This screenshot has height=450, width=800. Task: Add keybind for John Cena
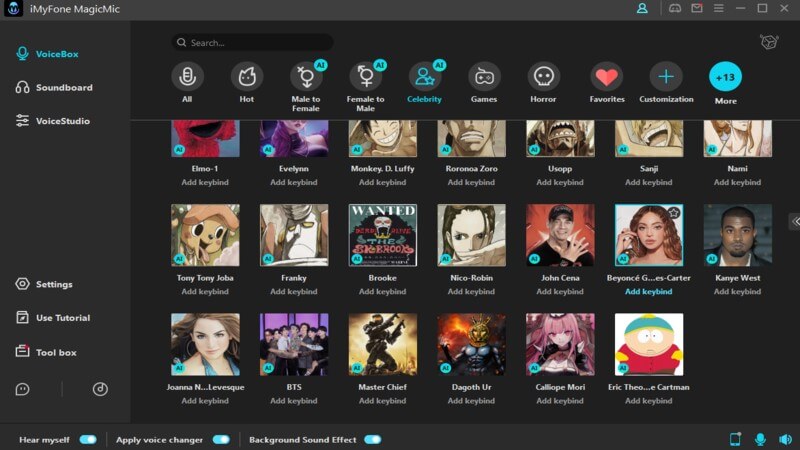pos(560,291)
